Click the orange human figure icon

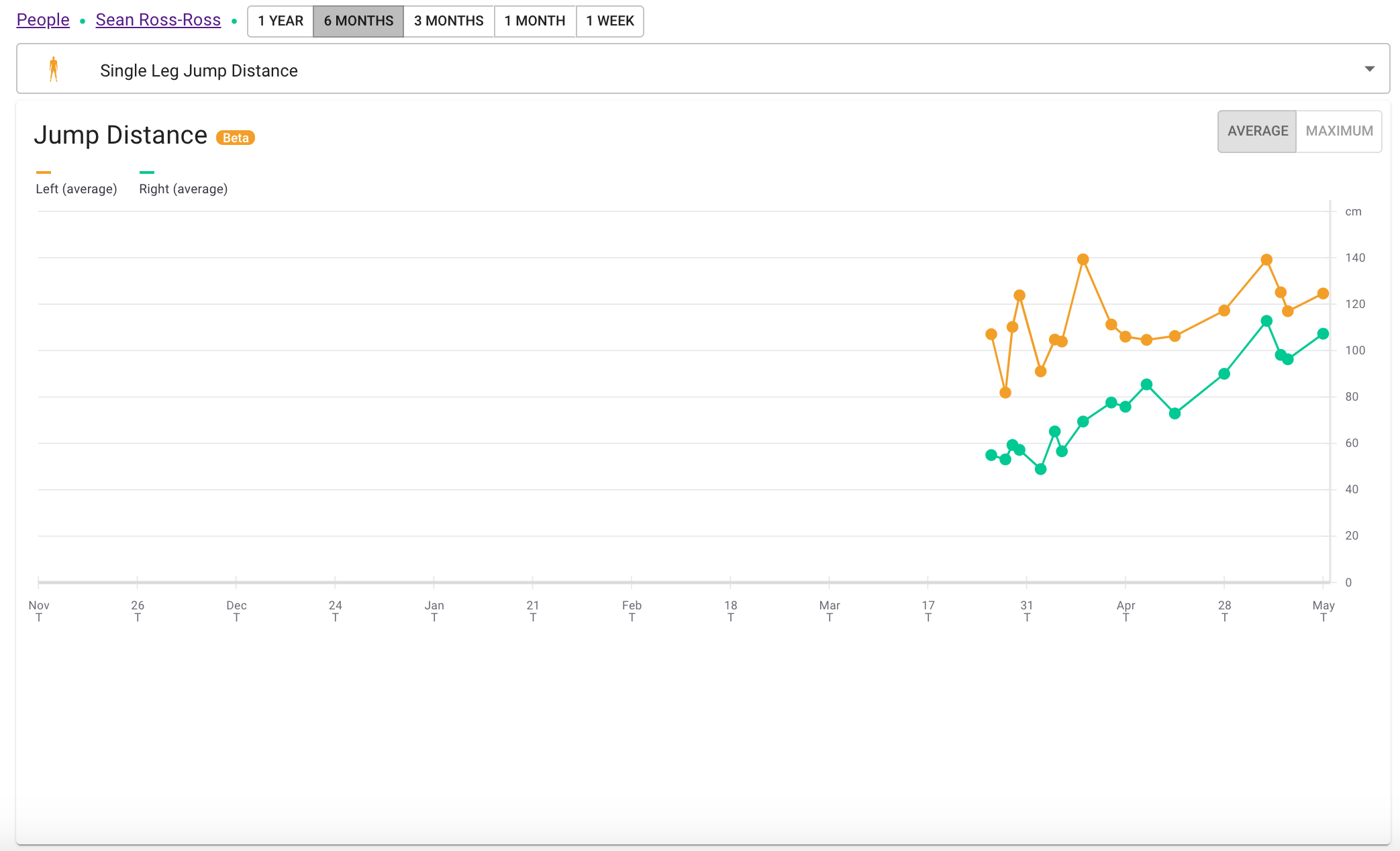click(x=54, y=69)
